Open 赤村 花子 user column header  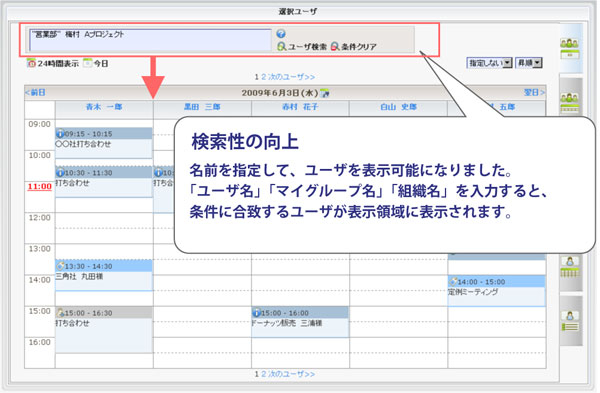click(300, 107)
